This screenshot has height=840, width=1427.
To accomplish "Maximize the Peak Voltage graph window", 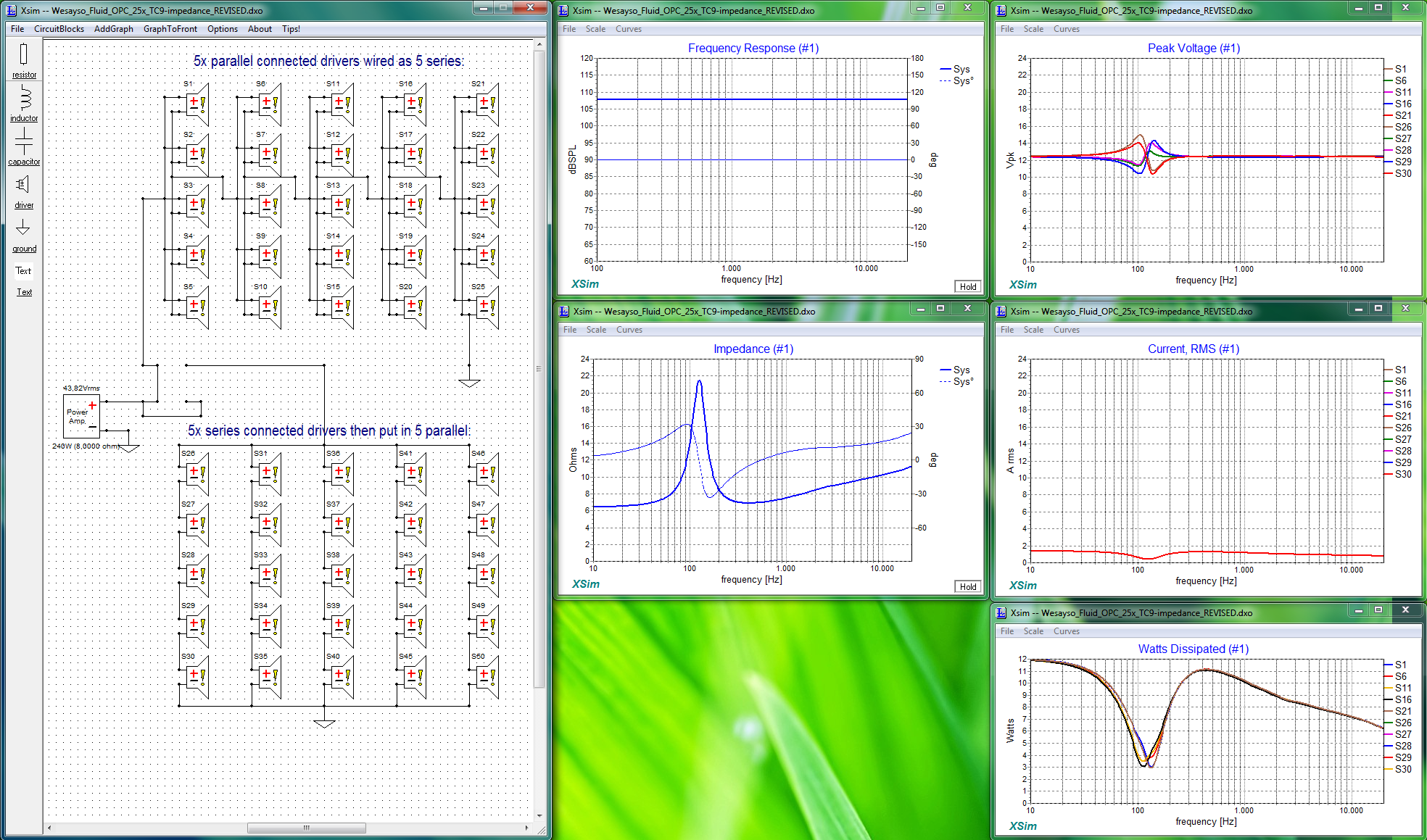I will [1378, 8].
